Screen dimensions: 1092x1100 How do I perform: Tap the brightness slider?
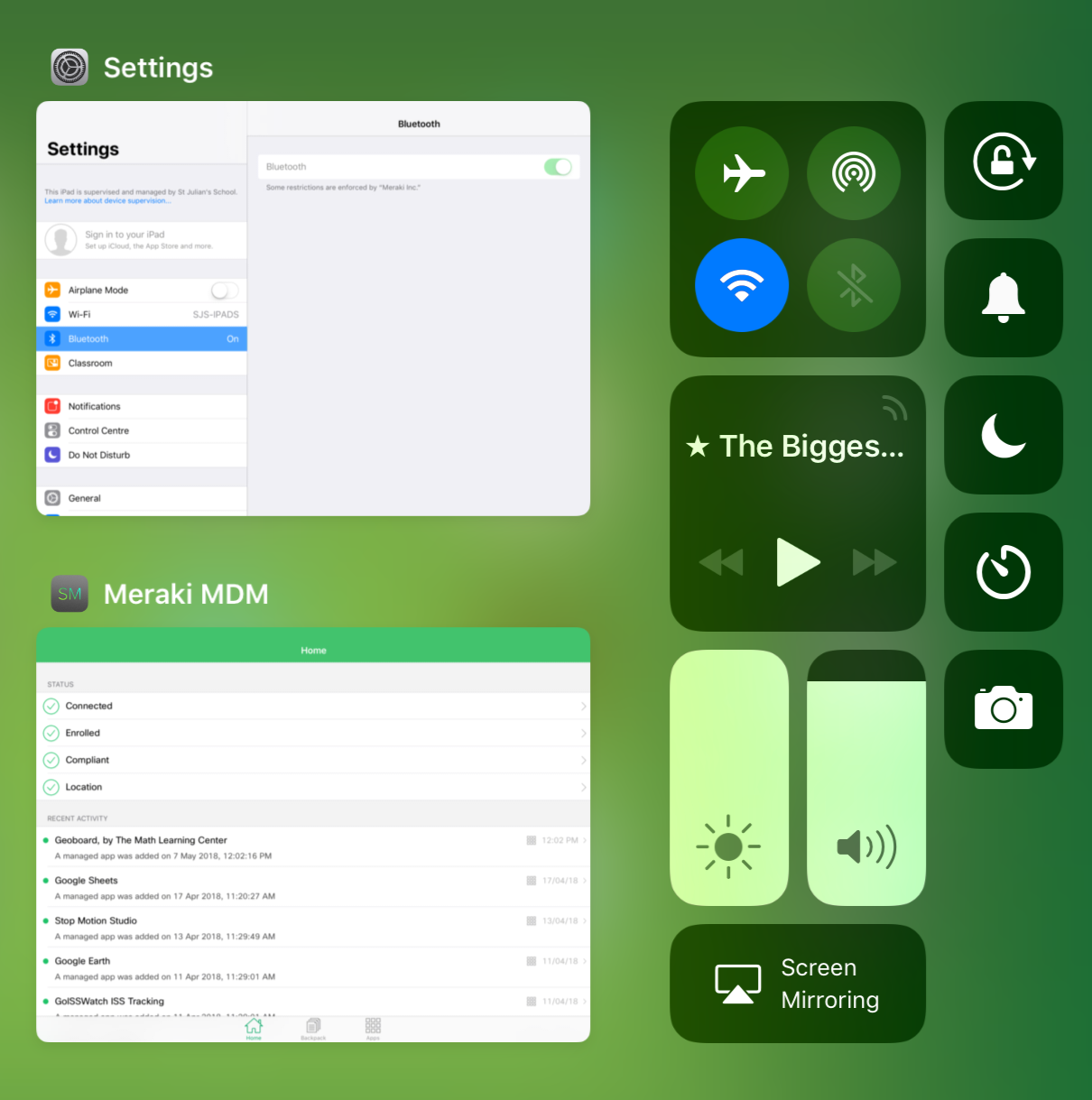click(729, 778)
